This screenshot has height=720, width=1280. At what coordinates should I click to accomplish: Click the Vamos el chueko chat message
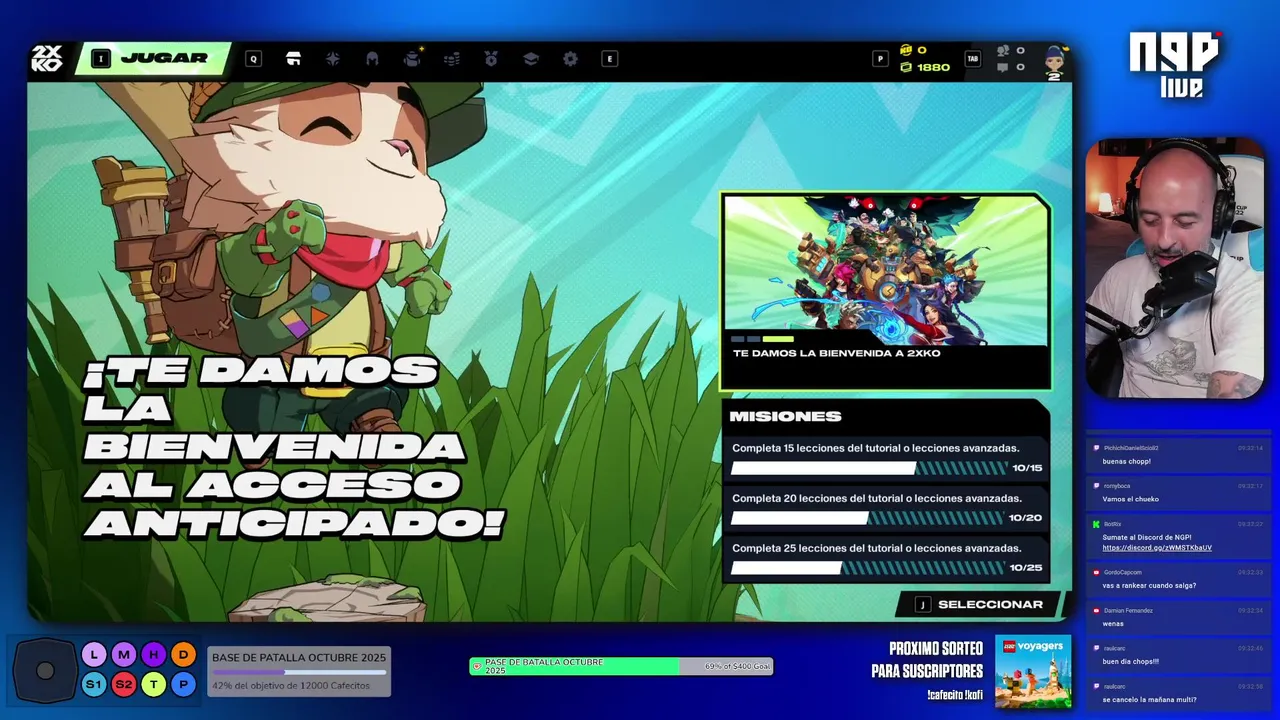point(1130,499)
